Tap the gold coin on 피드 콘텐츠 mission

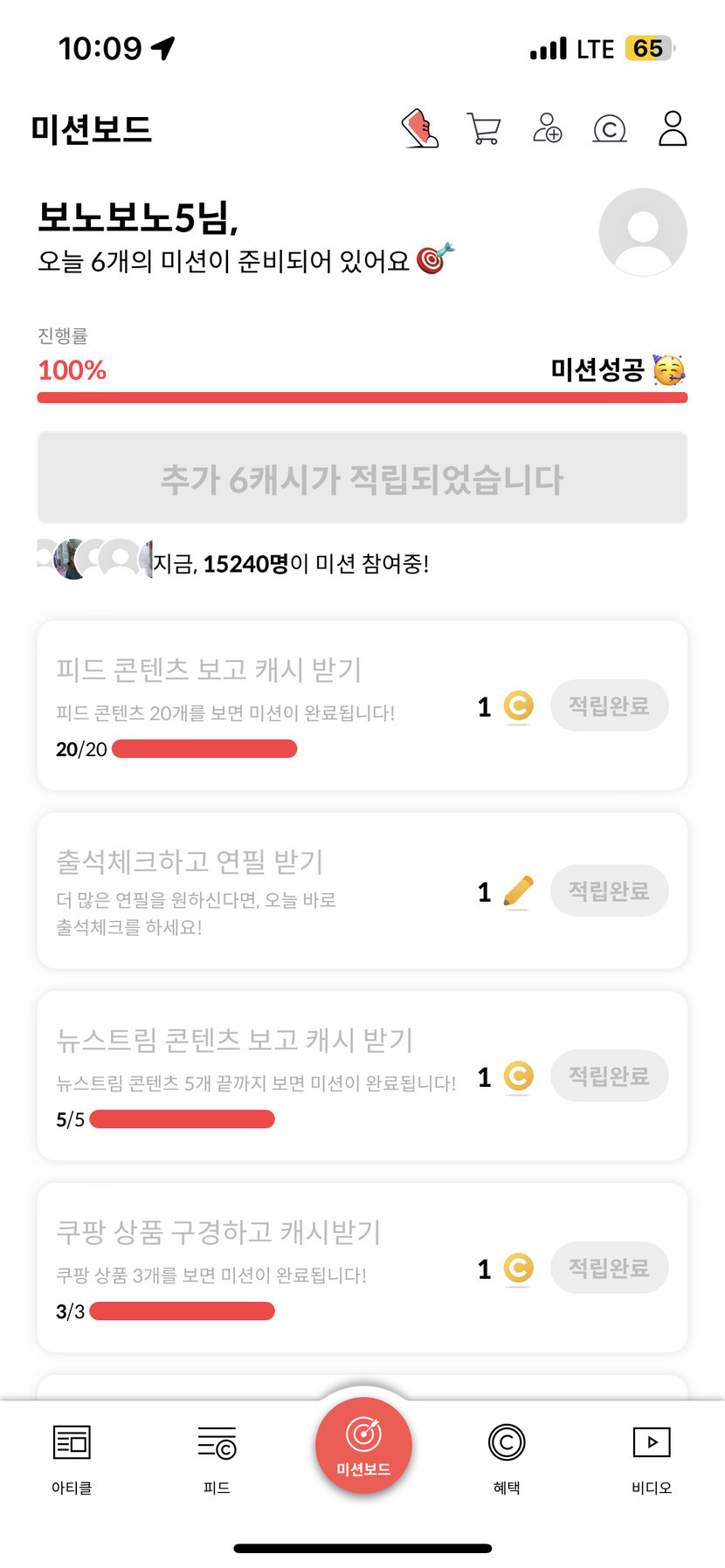click(x=519, y=705)
